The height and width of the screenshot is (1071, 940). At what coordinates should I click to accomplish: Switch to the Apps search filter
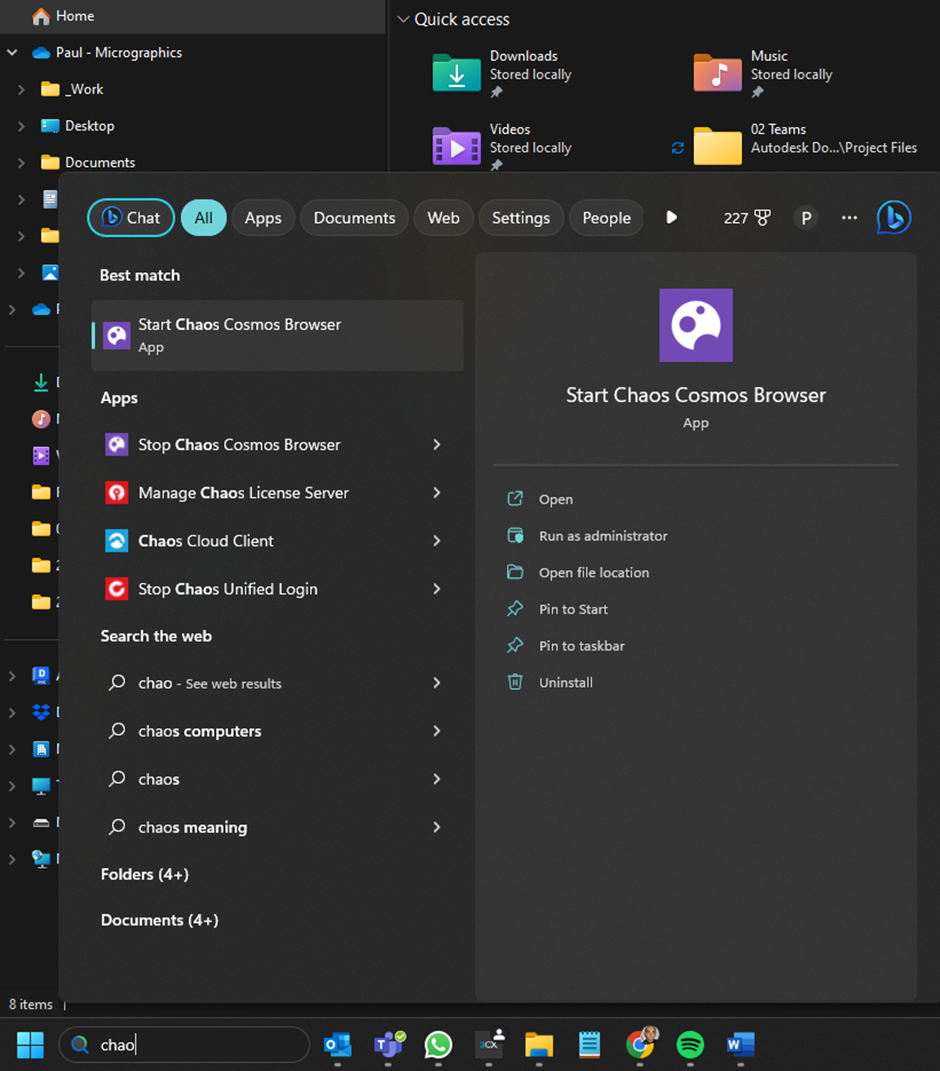(x=263, y=218)
